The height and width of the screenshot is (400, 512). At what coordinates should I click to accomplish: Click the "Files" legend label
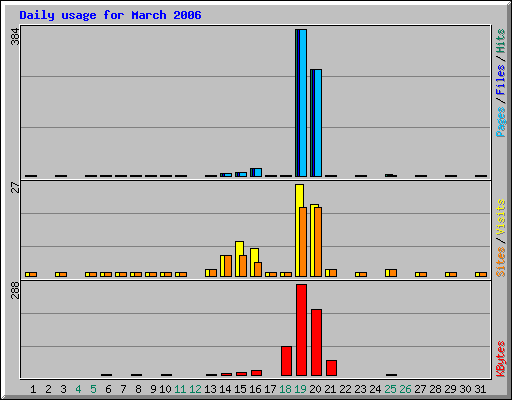500,80
